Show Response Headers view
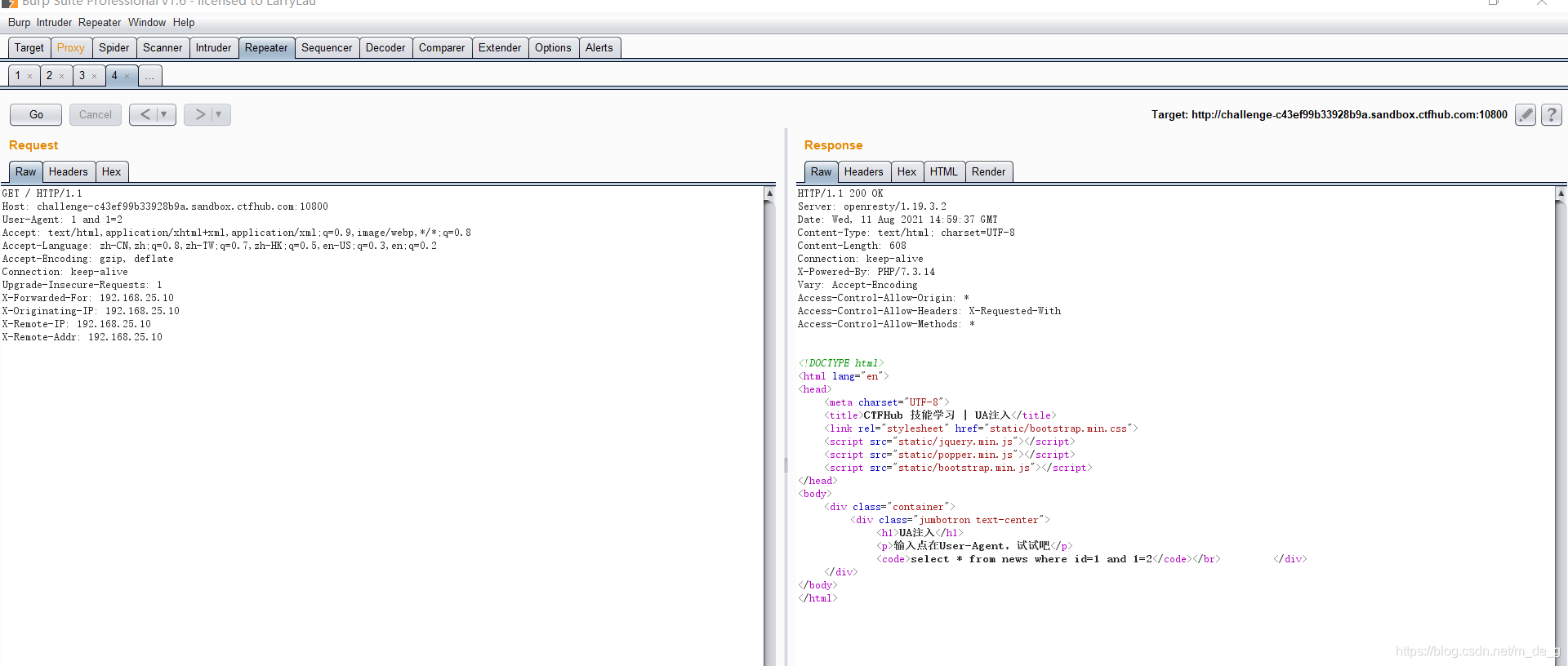 [863, 172]
